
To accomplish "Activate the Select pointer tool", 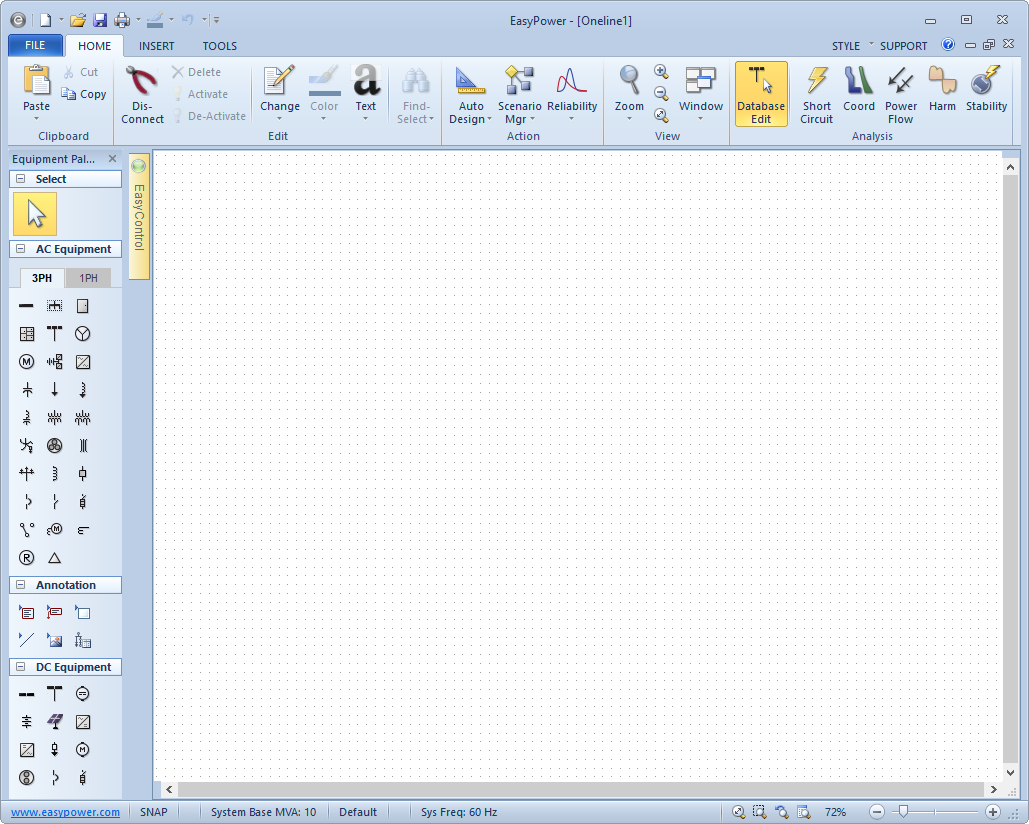I will [x=35, y=214].
